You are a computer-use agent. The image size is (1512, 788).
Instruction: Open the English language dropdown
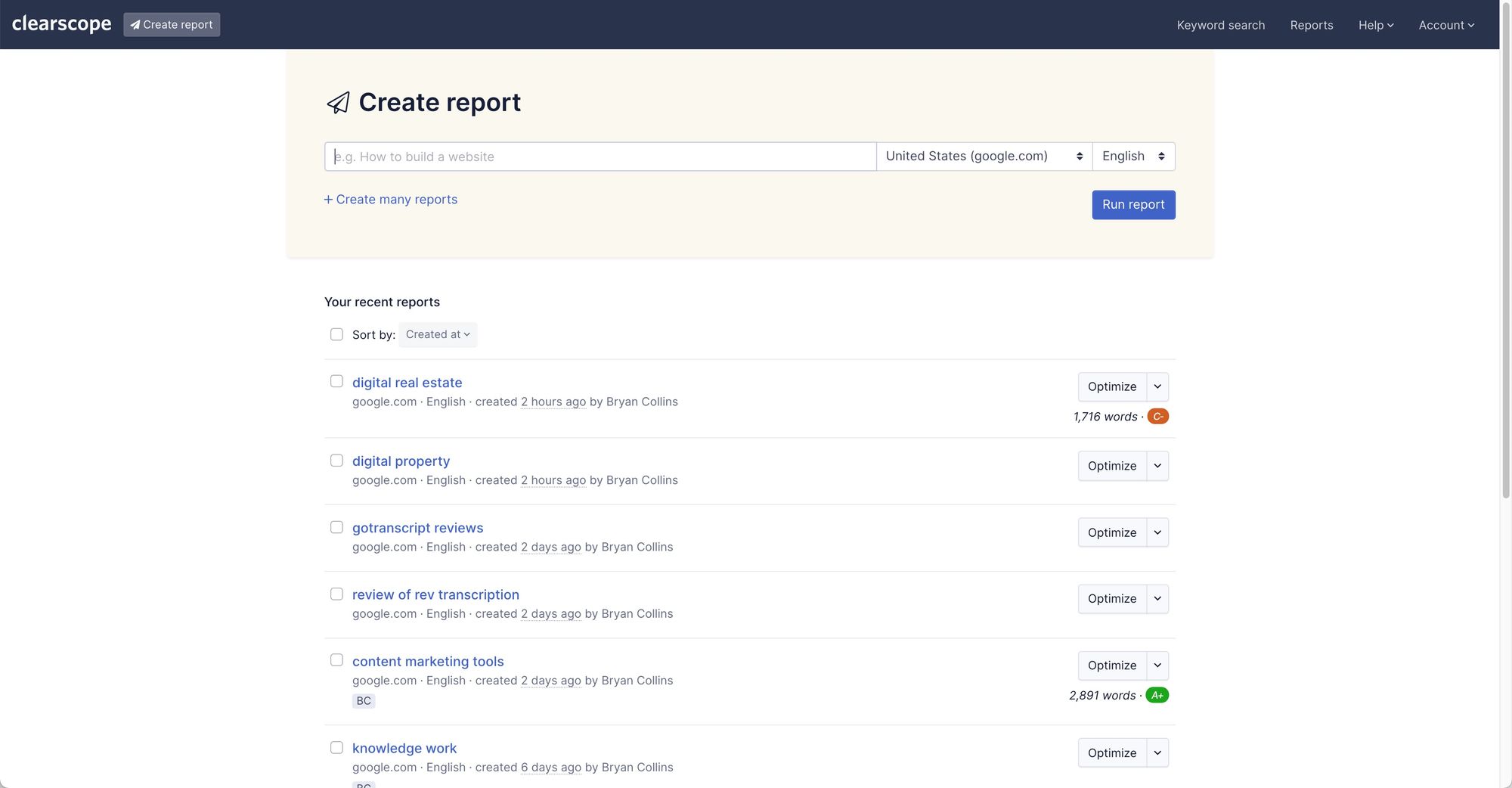pyautogui.click(x=1132, y=157)
